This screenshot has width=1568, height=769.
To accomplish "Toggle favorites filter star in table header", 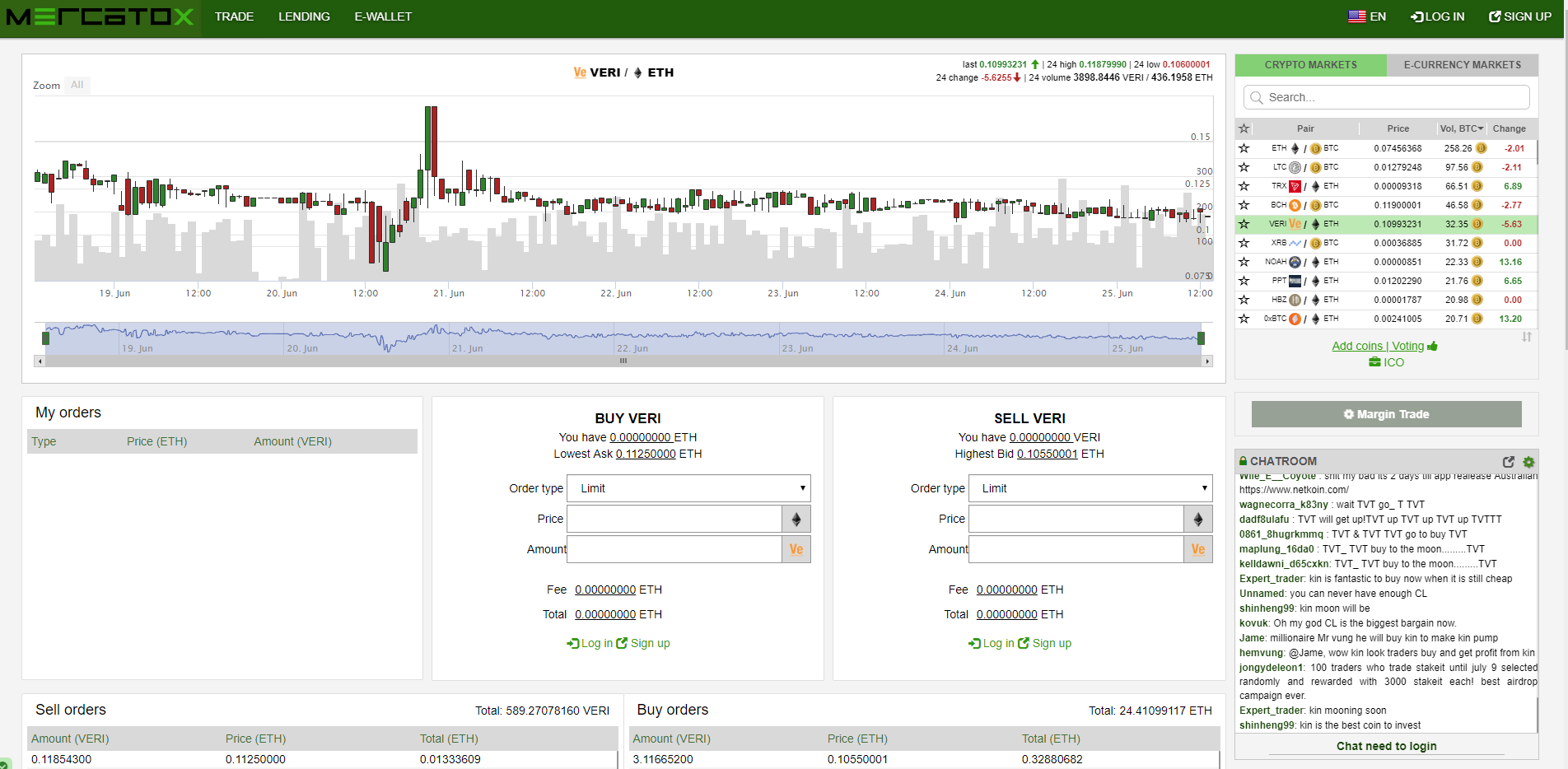I will (1244, 128).
